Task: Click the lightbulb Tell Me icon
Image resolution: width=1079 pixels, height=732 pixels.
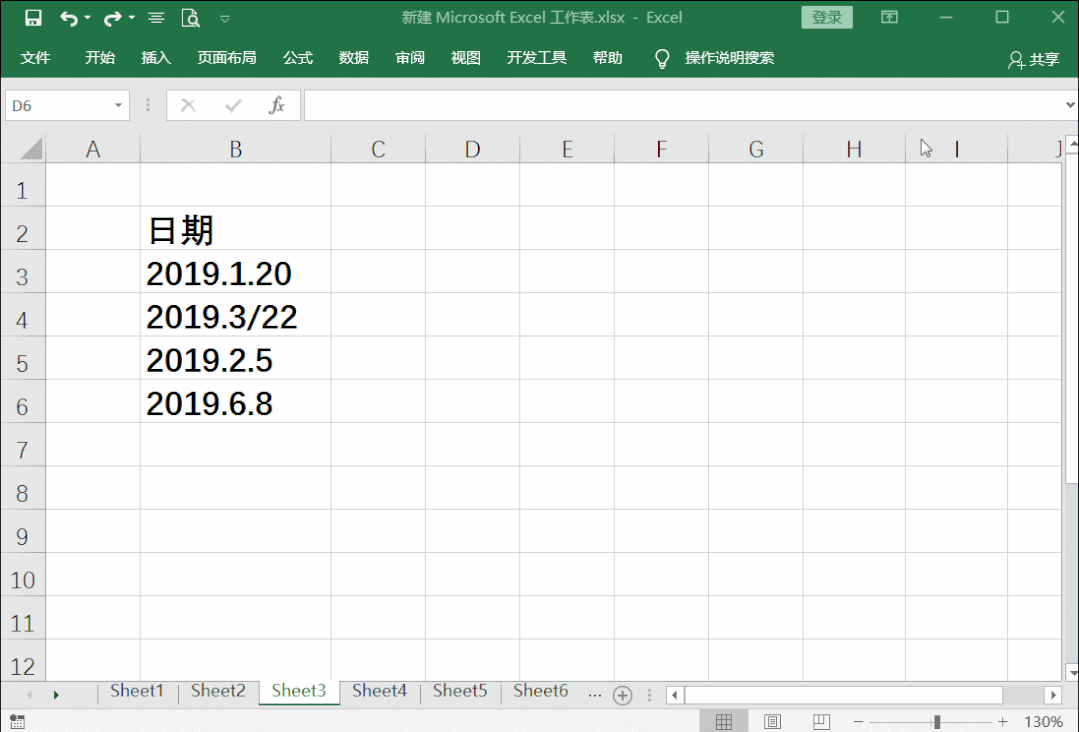Action: pyautogui.click(x=662, y=58)
